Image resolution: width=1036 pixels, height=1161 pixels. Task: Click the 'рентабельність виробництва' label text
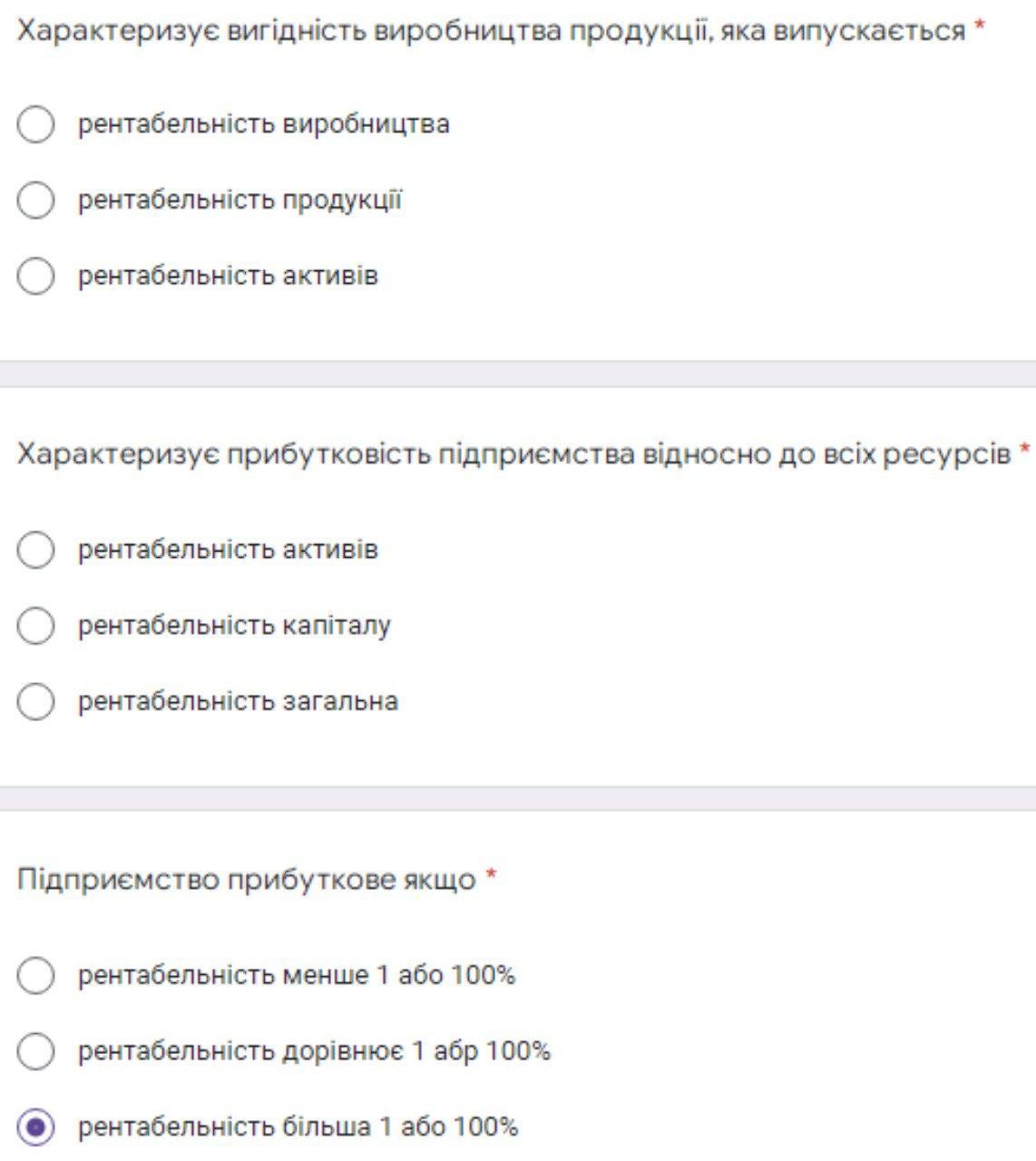pos(263,124)
